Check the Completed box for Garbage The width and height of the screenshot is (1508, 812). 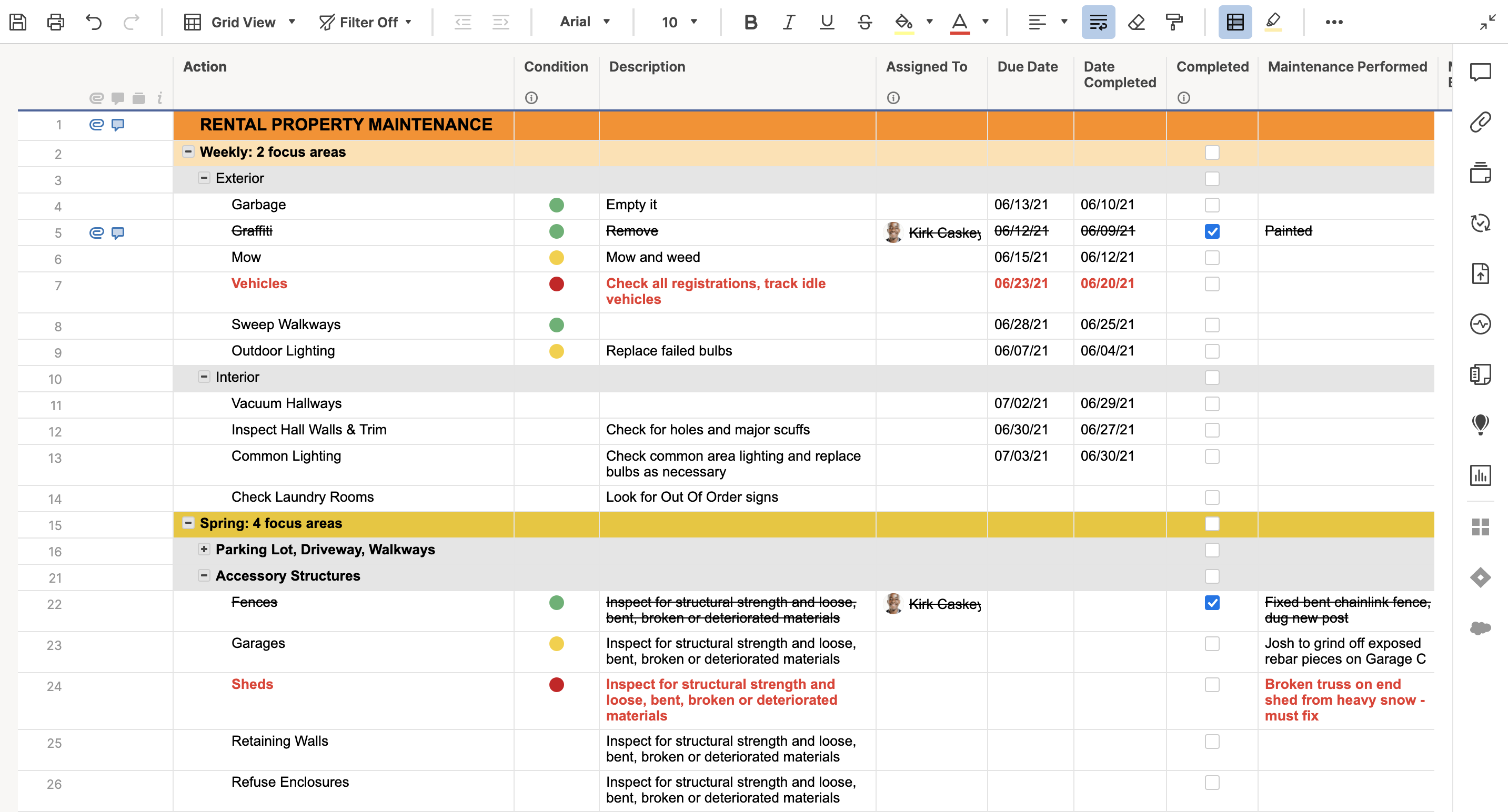[x=1212, y=205]
